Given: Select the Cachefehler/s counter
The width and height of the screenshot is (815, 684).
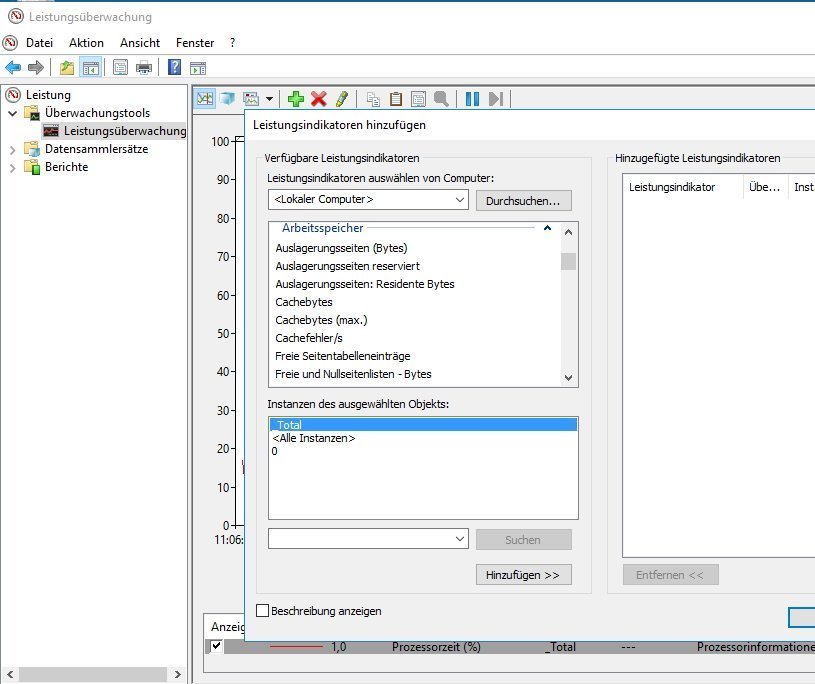Looking at the screenshot, I should 309,338.
